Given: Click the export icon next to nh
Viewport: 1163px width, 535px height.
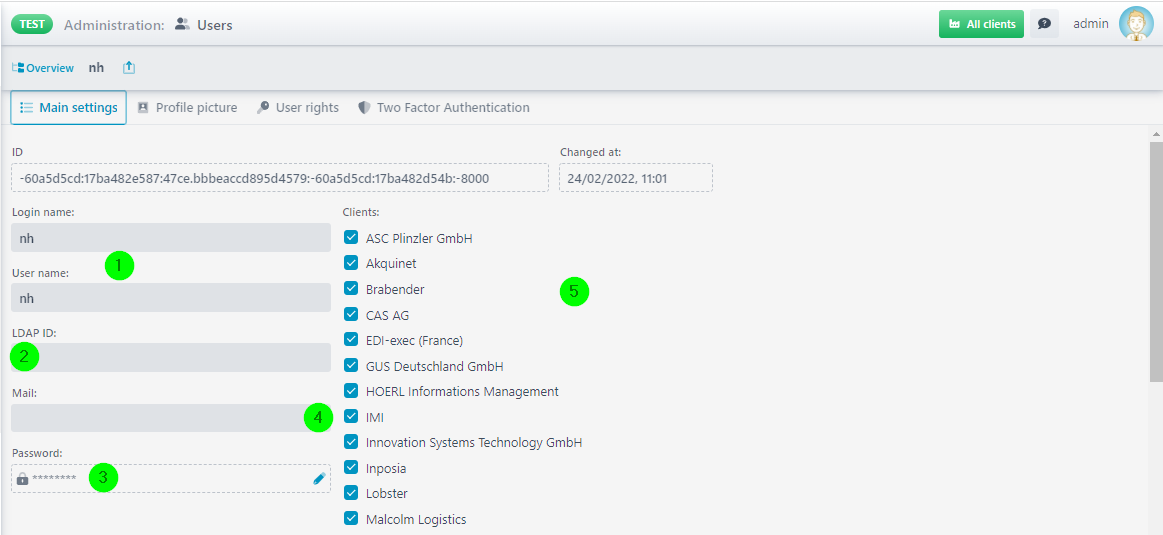Looking at the screenshot, I should (128, 68).
